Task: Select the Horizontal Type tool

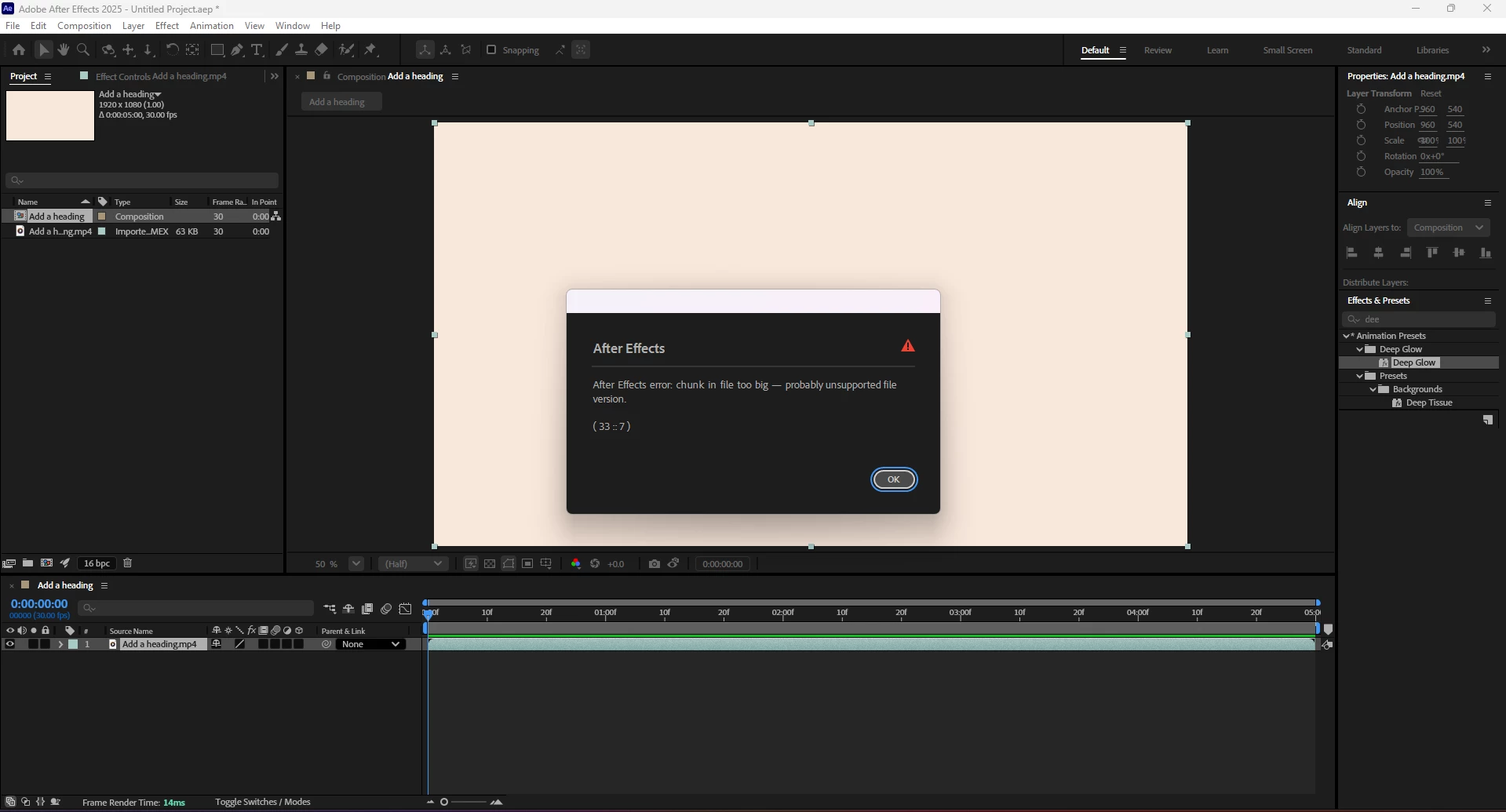Action: click(257, 50)
